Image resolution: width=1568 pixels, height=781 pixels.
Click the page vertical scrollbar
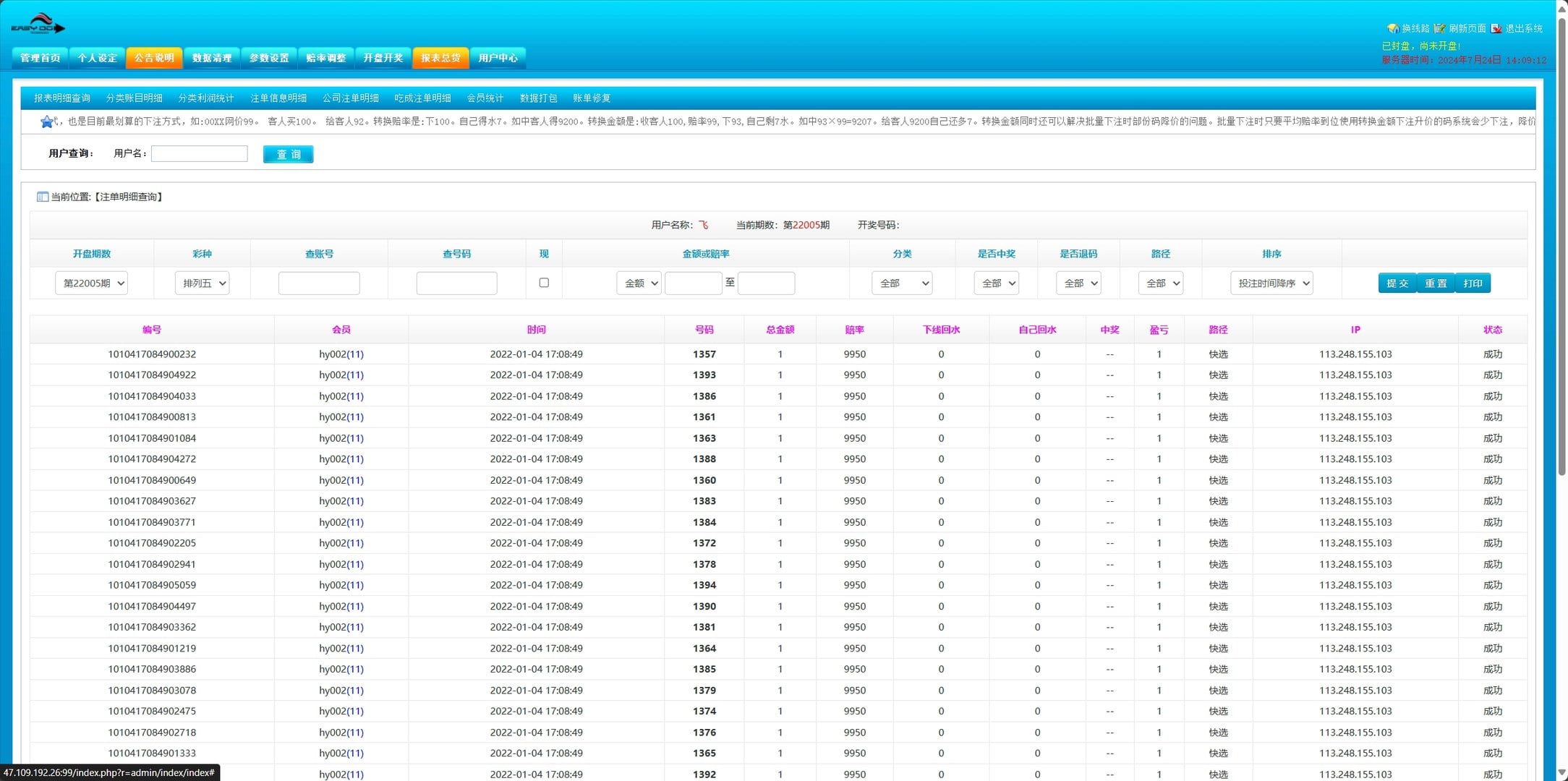click(x=1561, y=246)
